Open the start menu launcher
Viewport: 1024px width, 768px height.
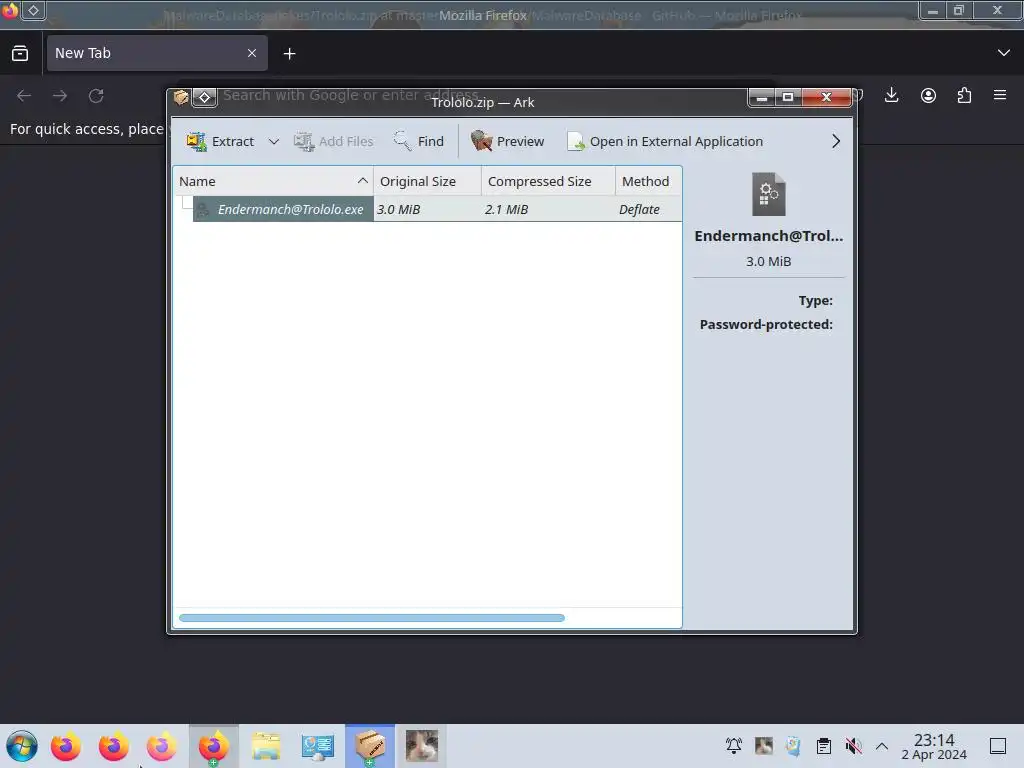click(22, 746)
